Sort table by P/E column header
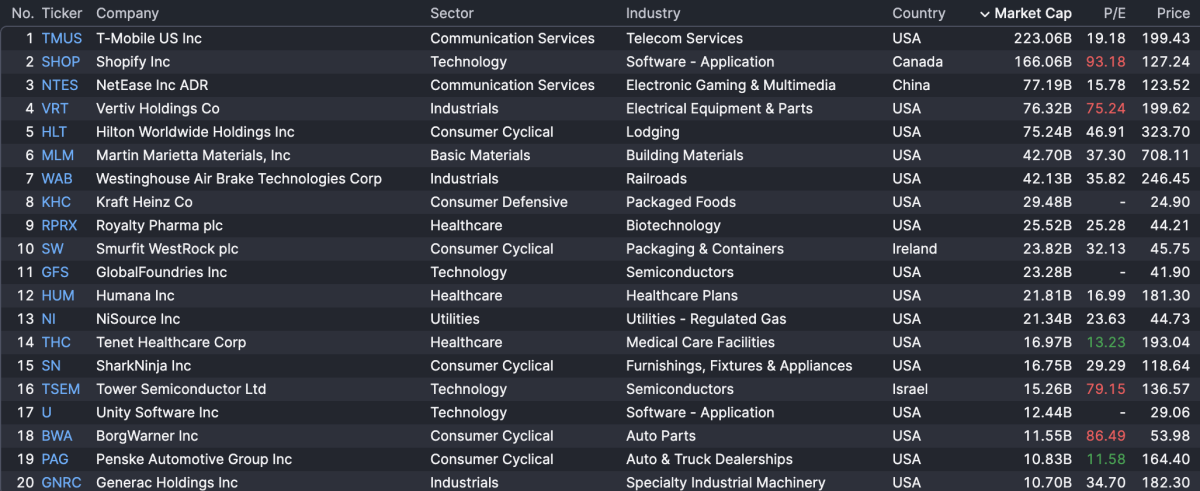This screenshot has width=1200, height=491. 1112,14
